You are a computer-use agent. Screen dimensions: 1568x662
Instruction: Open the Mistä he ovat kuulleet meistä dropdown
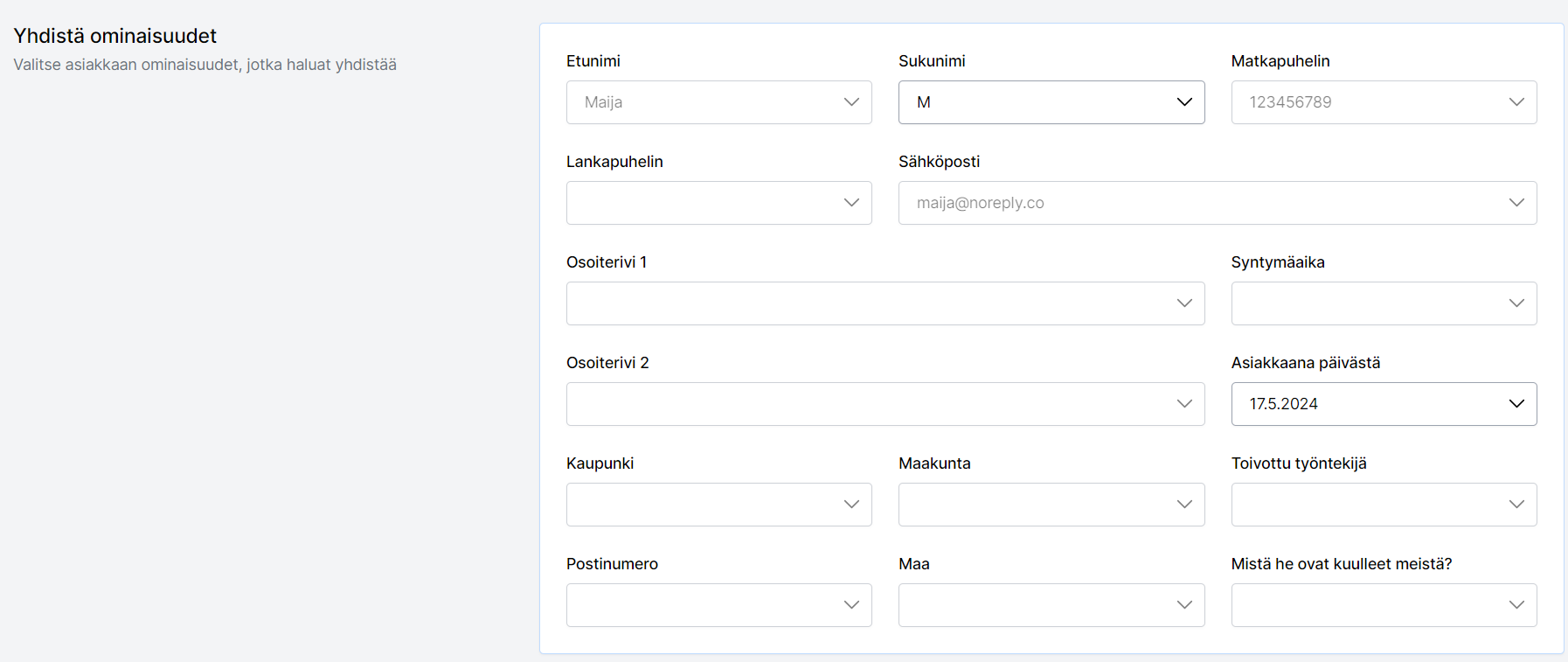[1383, 605]
